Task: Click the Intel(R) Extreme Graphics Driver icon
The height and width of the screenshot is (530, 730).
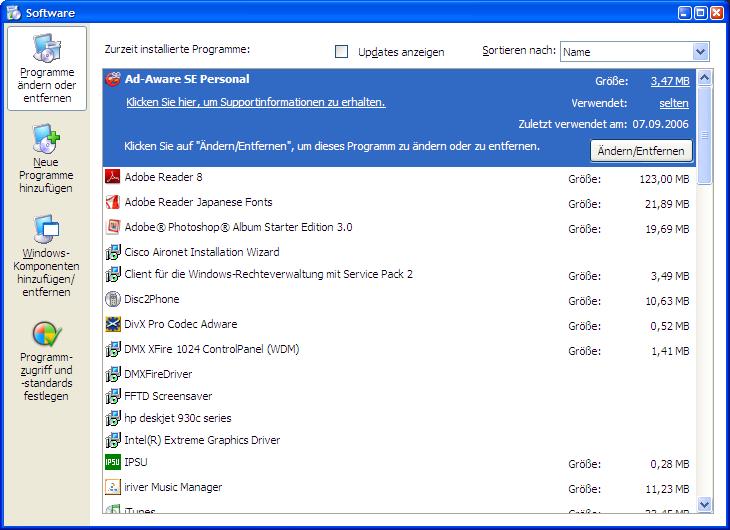Action: pyautogui.click(x=113, y=440)
